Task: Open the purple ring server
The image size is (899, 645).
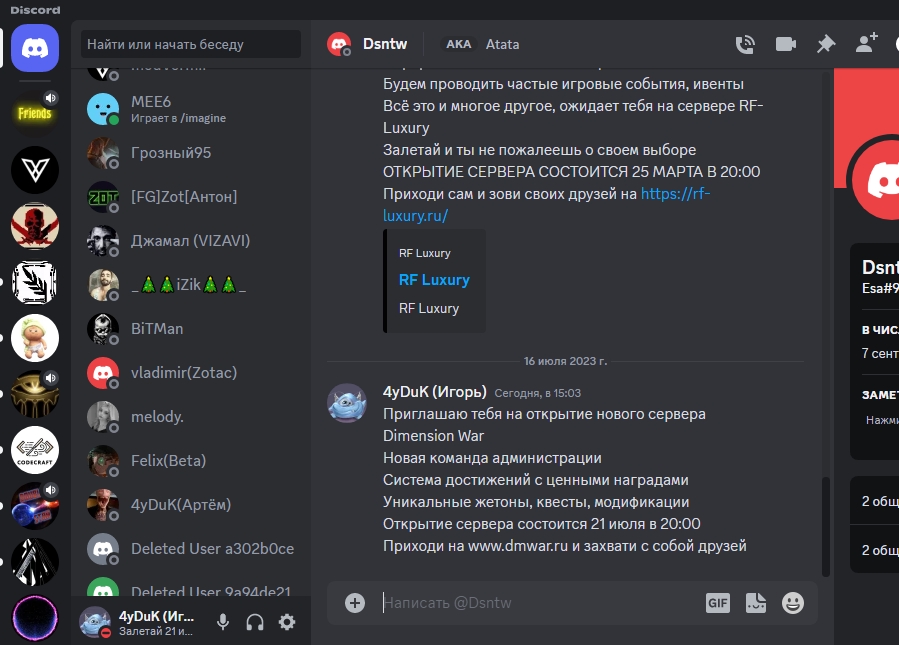Action: coord(35,618)
